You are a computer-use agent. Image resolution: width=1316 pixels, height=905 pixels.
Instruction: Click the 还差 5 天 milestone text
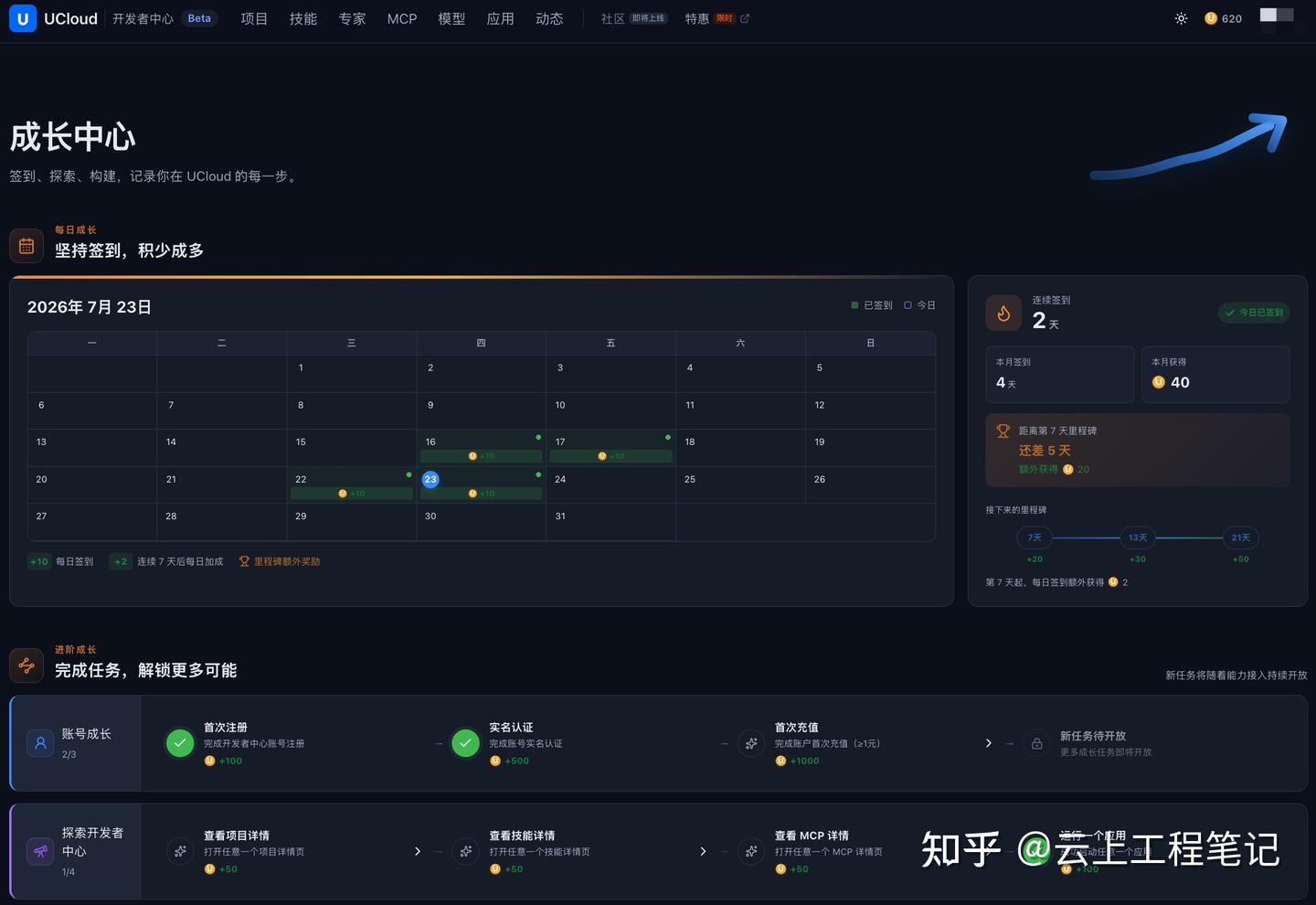pyautogui.click(x=1045, y=451)
